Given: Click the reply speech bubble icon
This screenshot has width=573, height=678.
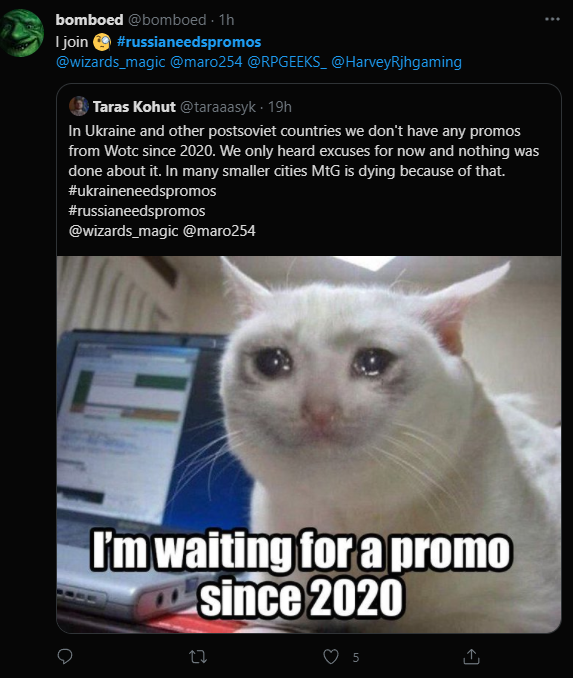Looking at the screenshot, I should [x=65, y=656].
